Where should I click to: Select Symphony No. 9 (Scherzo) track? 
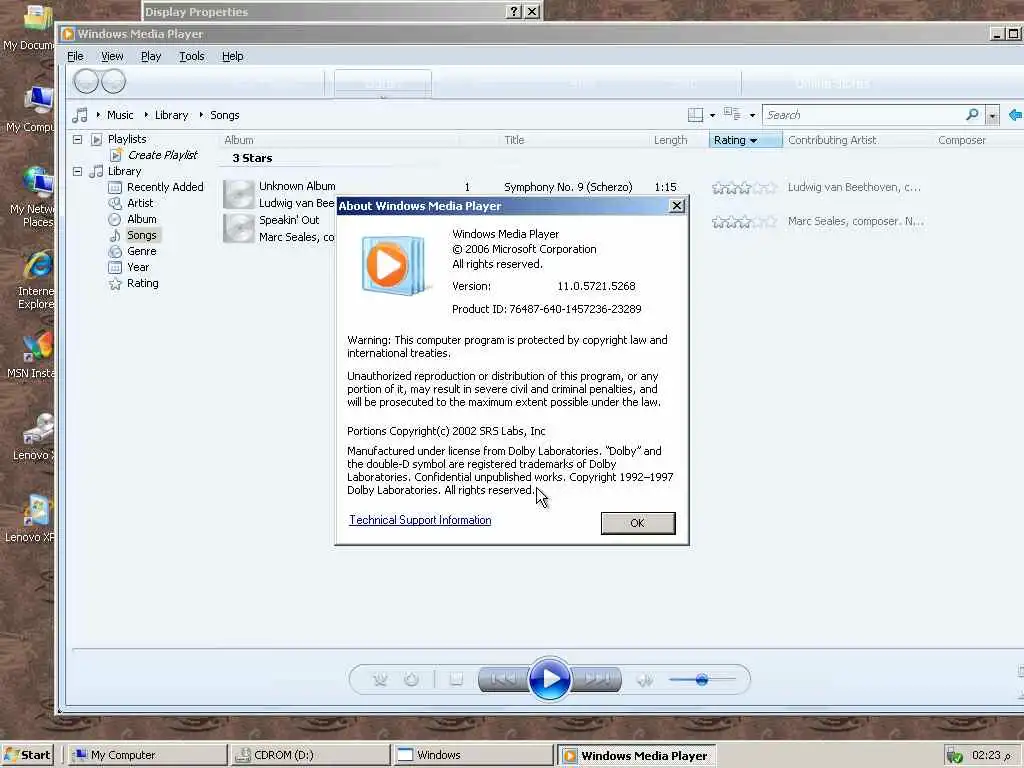[x=568, y=187]
